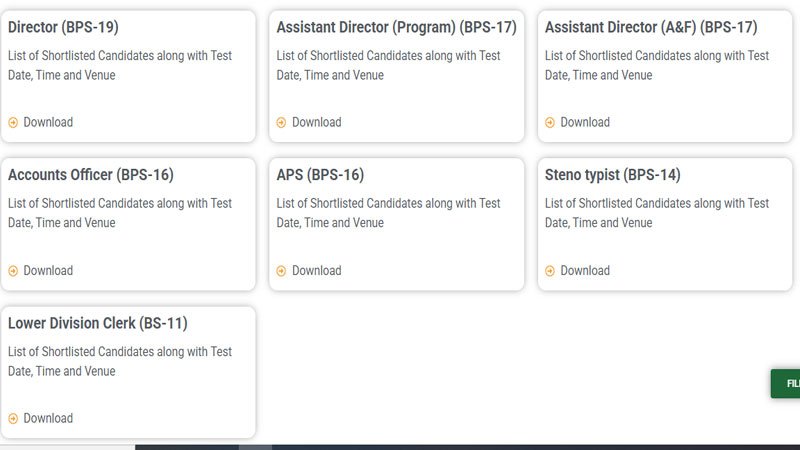Click the arrow icon in Accounts Officer card
This screenshot has height=450, width=800.
click(13, 271)
